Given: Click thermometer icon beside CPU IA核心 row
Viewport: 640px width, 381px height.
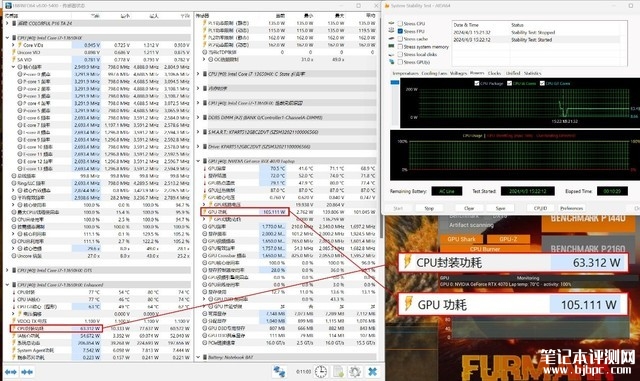Looking at the screenshot, I should (x=14, y=299).
